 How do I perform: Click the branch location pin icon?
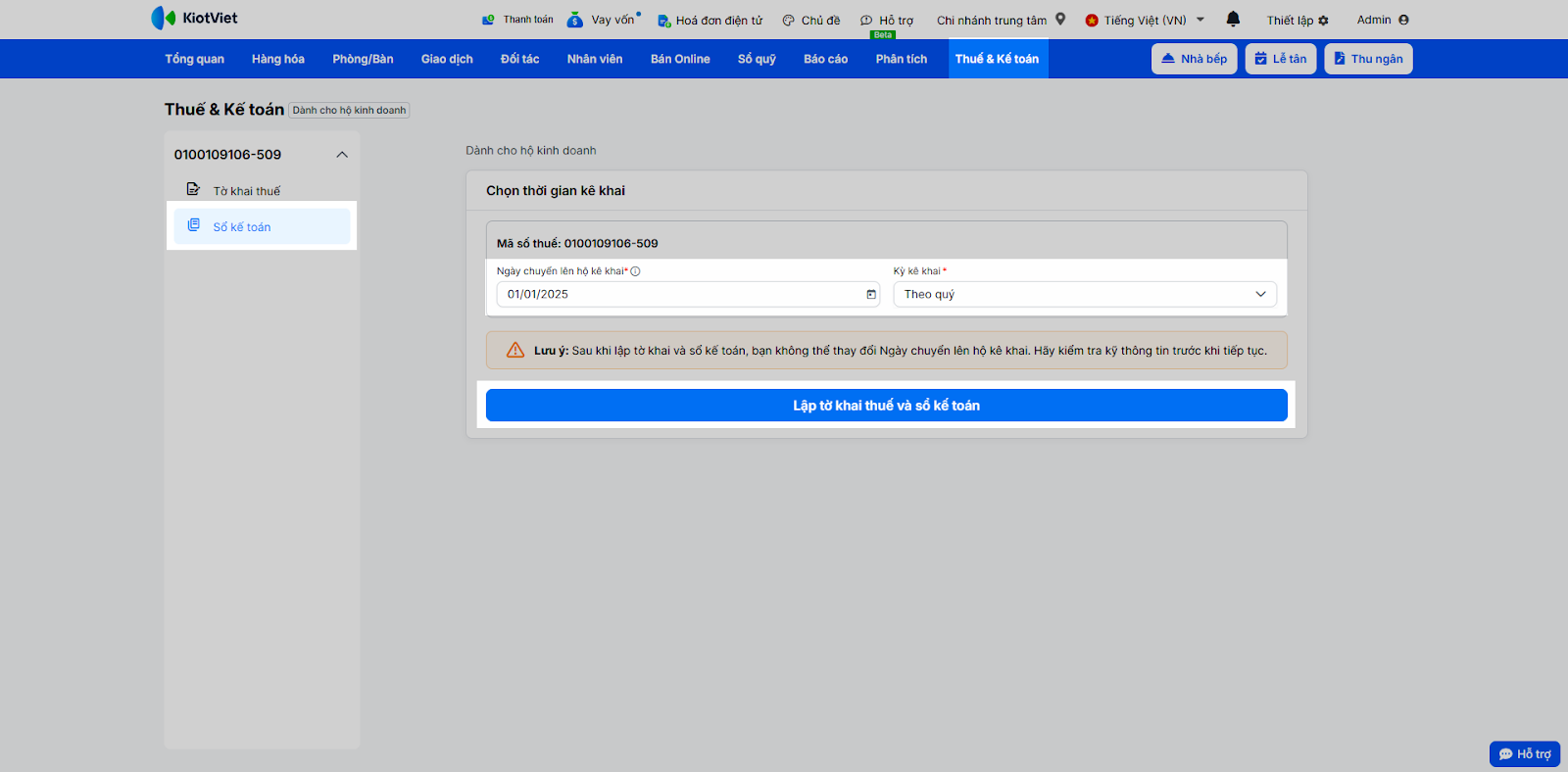1060,19
